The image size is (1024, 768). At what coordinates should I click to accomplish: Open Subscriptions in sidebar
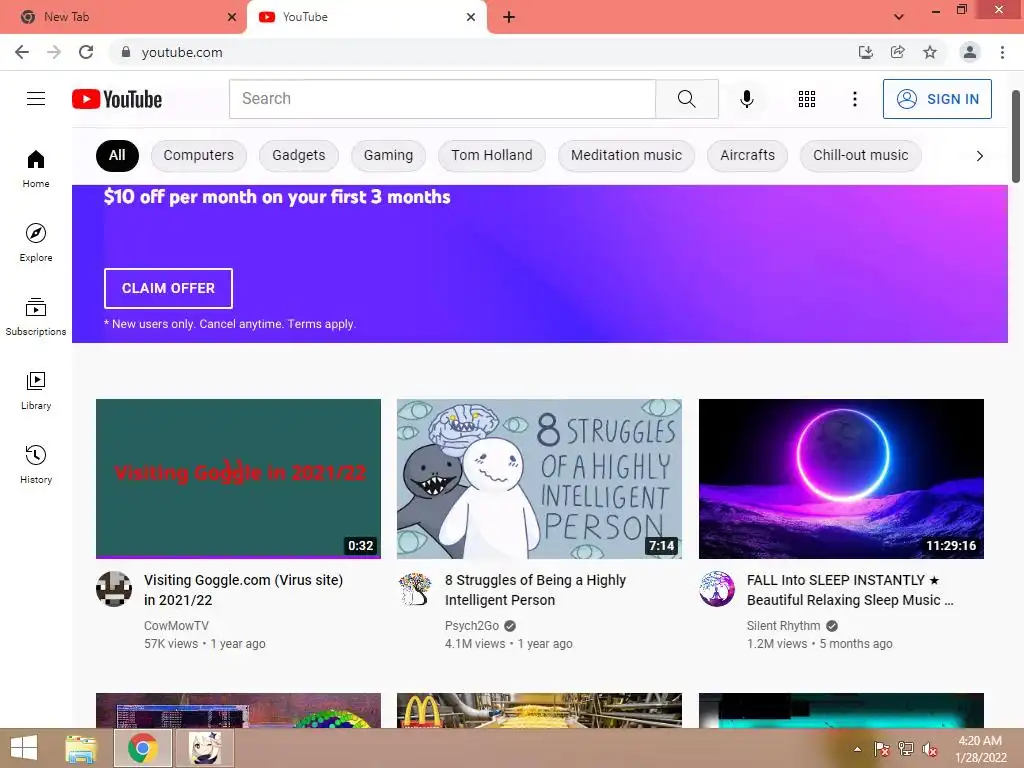[x=36, y=316]
